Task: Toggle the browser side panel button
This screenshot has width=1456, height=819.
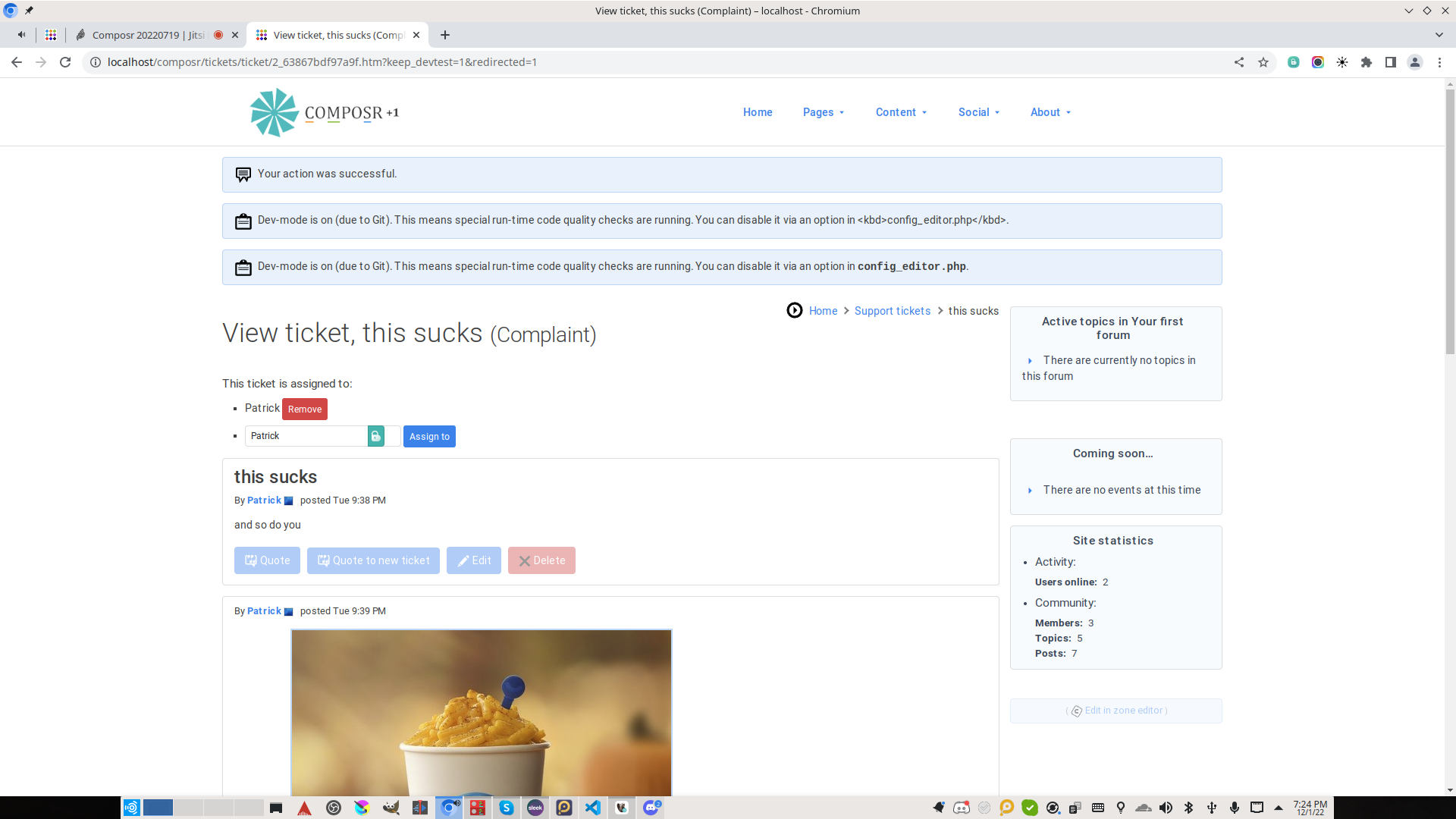Action: 1391,62
